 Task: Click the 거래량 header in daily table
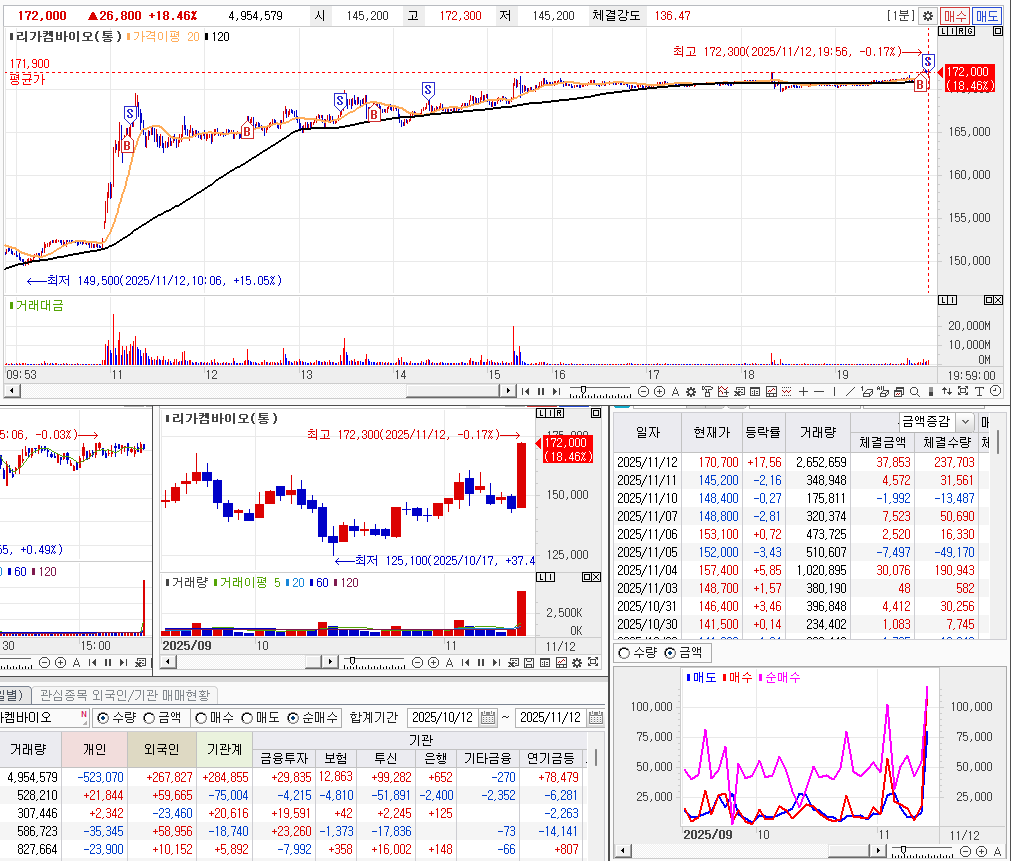(x=818, y=432)
